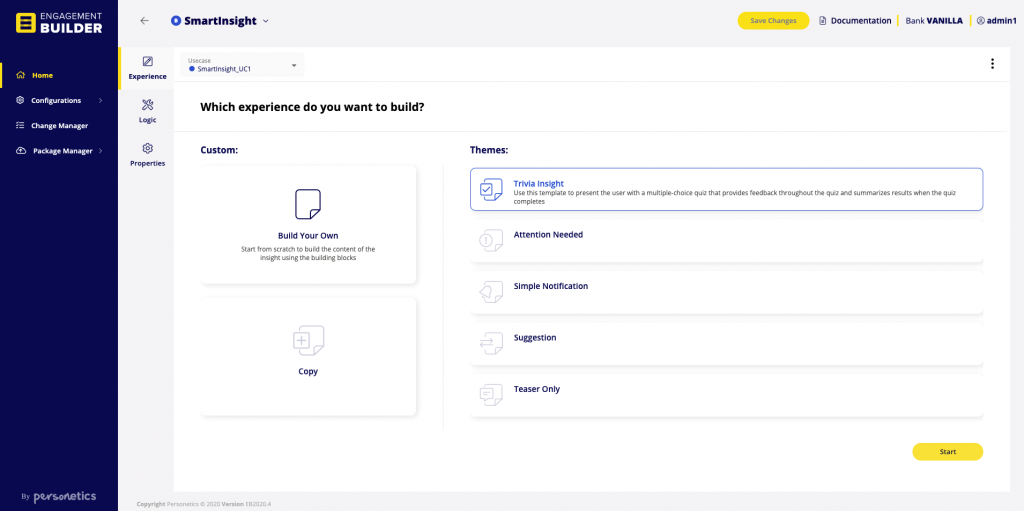1024x511 pixels.
Task: Open the Properties tab
Action: pyautogui.click(x=147, y=154)
